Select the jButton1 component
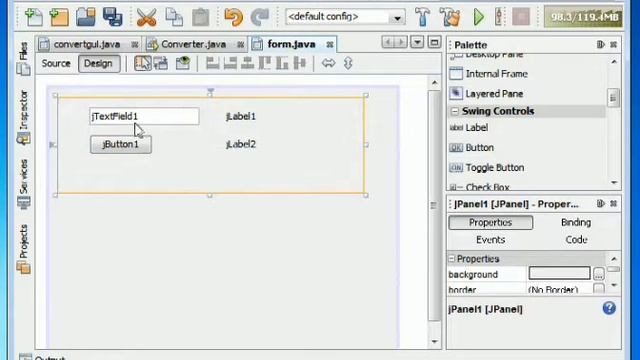This screenshot has width=640, height=360. point(121,144)
